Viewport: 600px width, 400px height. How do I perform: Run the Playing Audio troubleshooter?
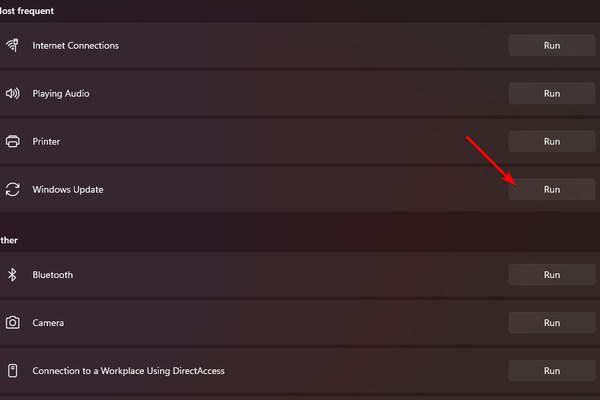(x=551, y=93)
